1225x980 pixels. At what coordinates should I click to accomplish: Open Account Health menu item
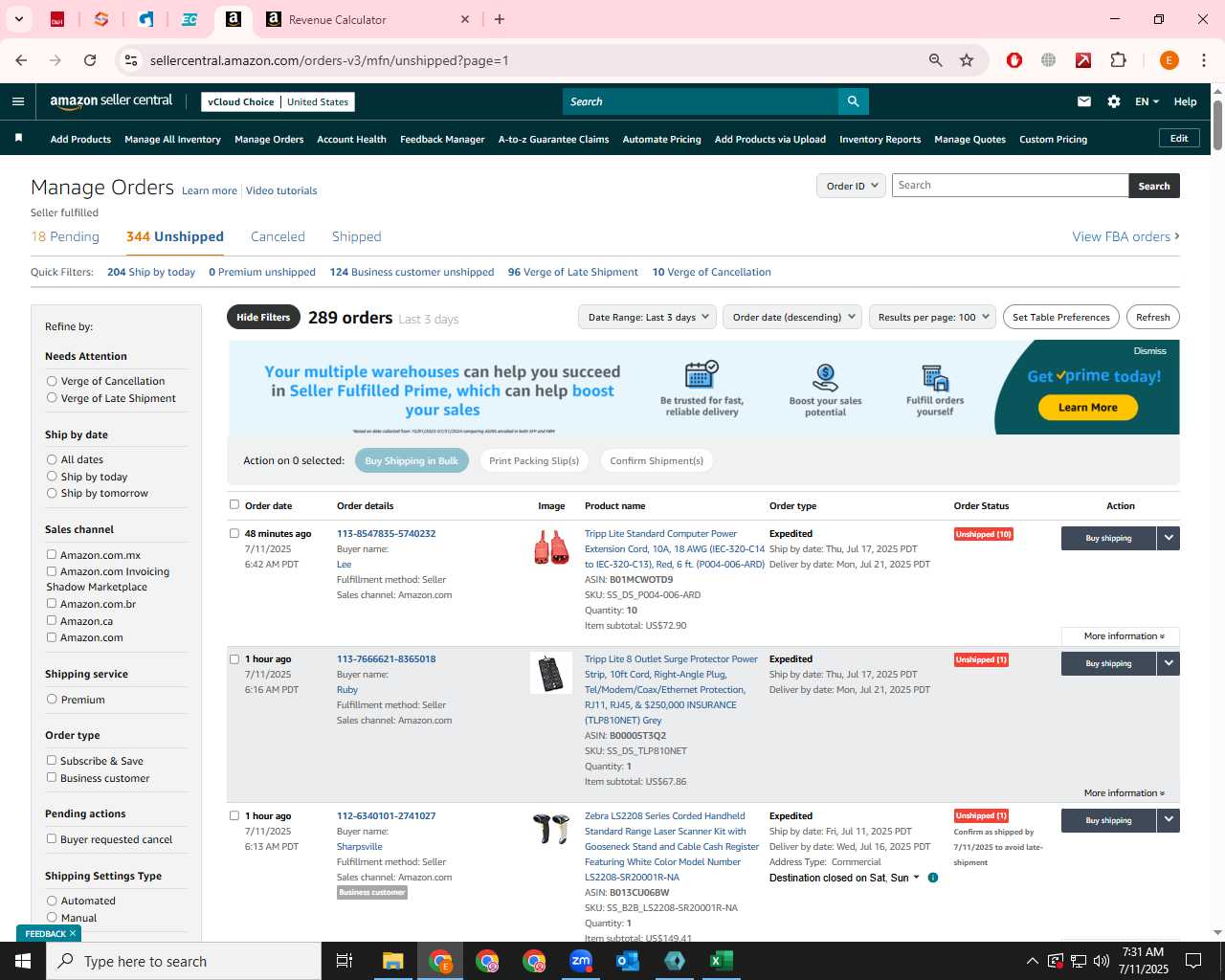(x=351, y=139)
